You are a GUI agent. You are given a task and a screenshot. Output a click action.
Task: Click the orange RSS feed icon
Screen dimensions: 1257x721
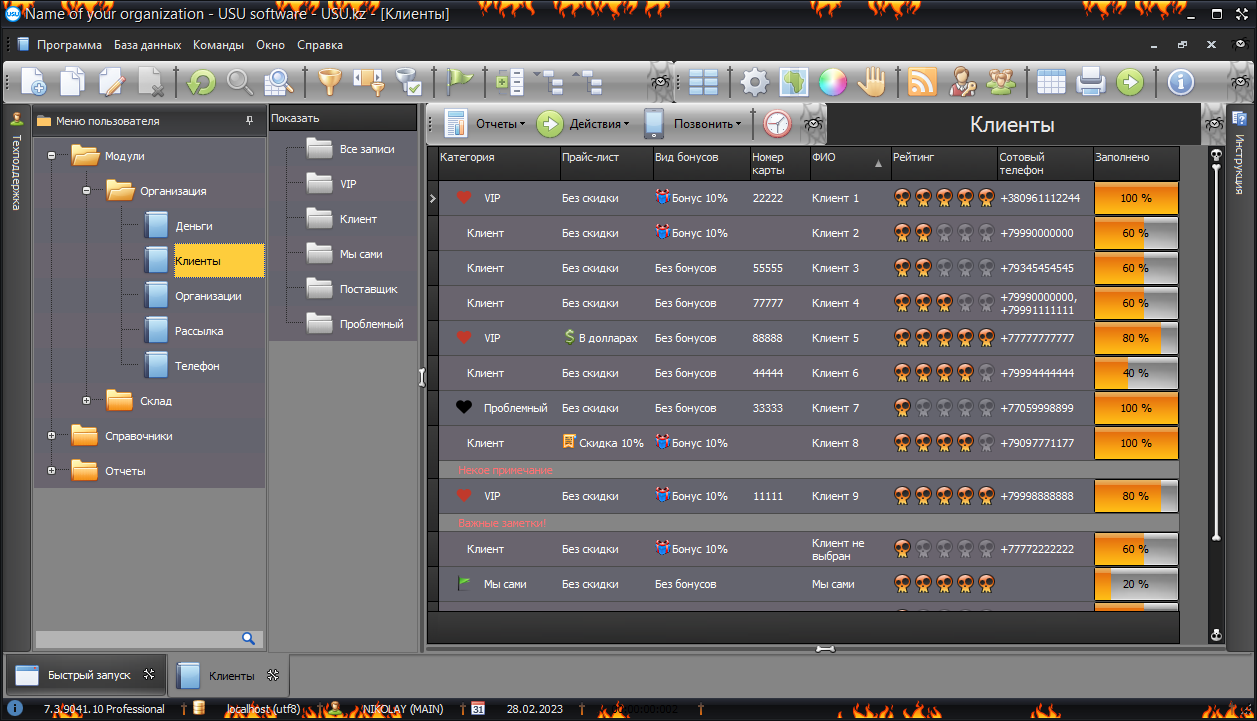click(922, 82)
